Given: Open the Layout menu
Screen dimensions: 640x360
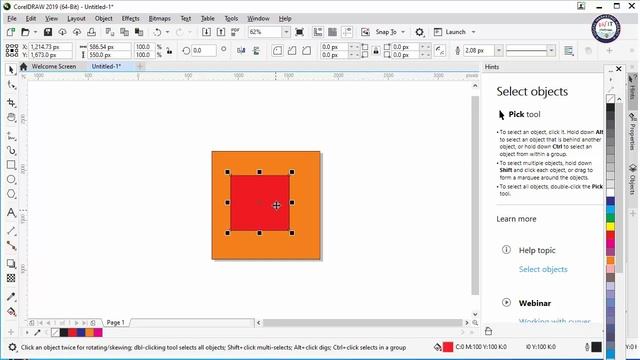Looking at the screenshot, I should click(x=76, y=18).
